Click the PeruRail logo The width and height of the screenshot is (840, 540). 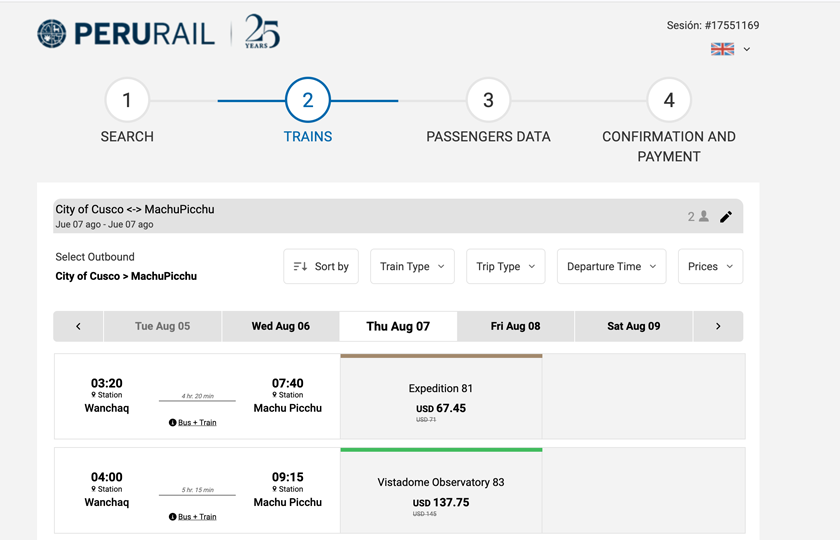[126, 33]
